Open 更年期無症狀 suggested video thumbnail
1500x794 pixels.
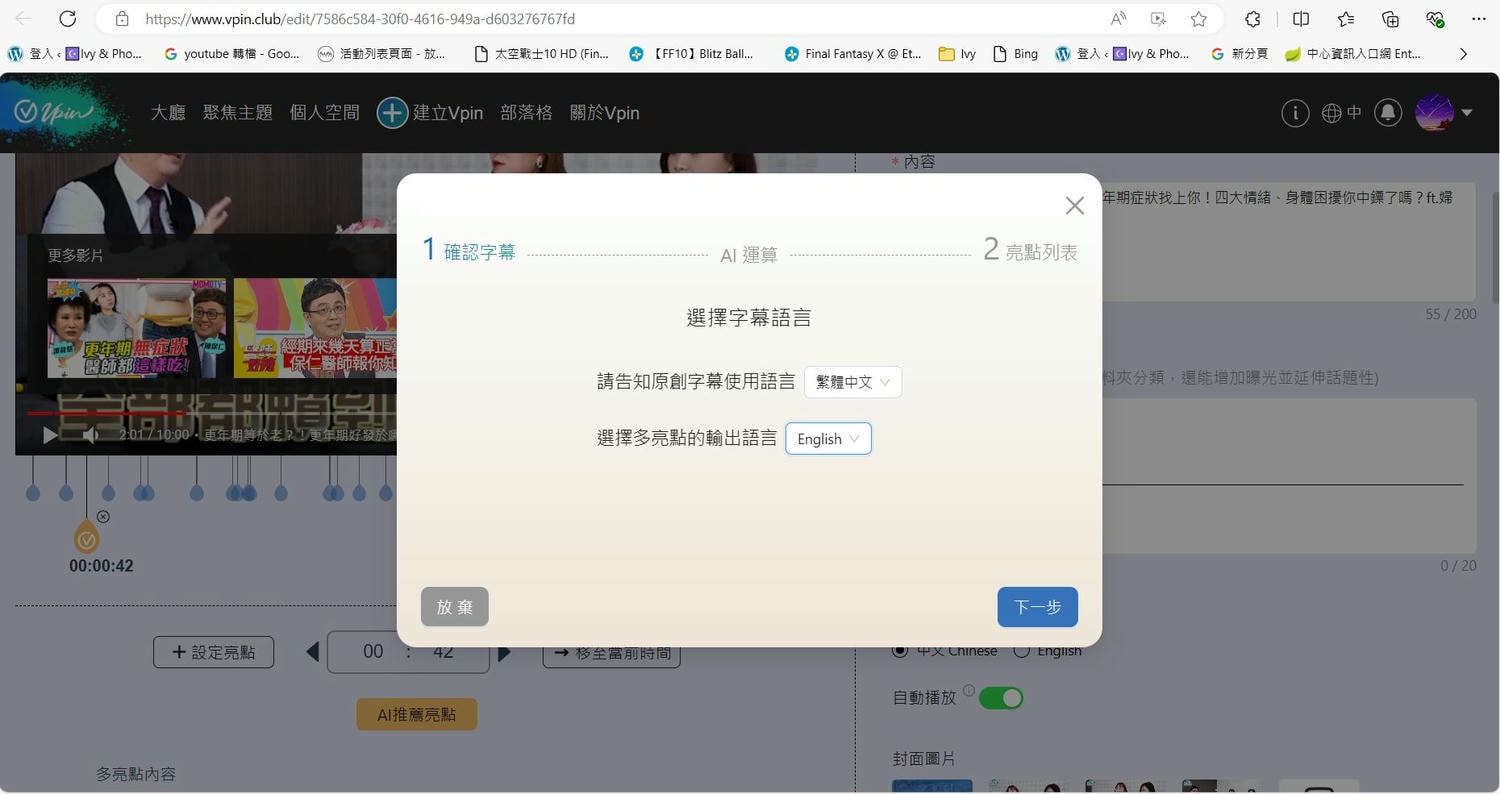click(136, 328)
